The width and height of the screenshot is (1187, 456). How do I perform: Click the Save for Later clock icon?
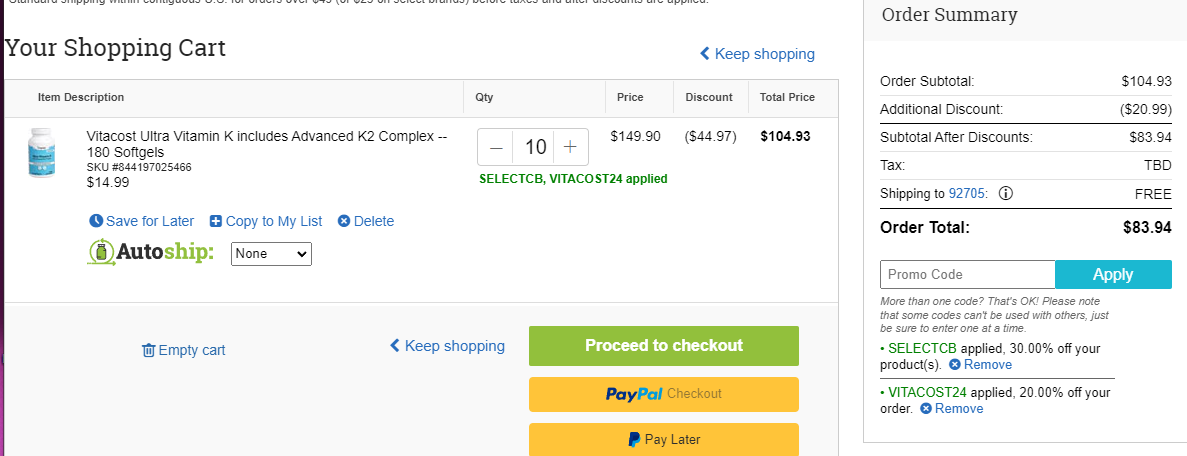tap(96, 221)
